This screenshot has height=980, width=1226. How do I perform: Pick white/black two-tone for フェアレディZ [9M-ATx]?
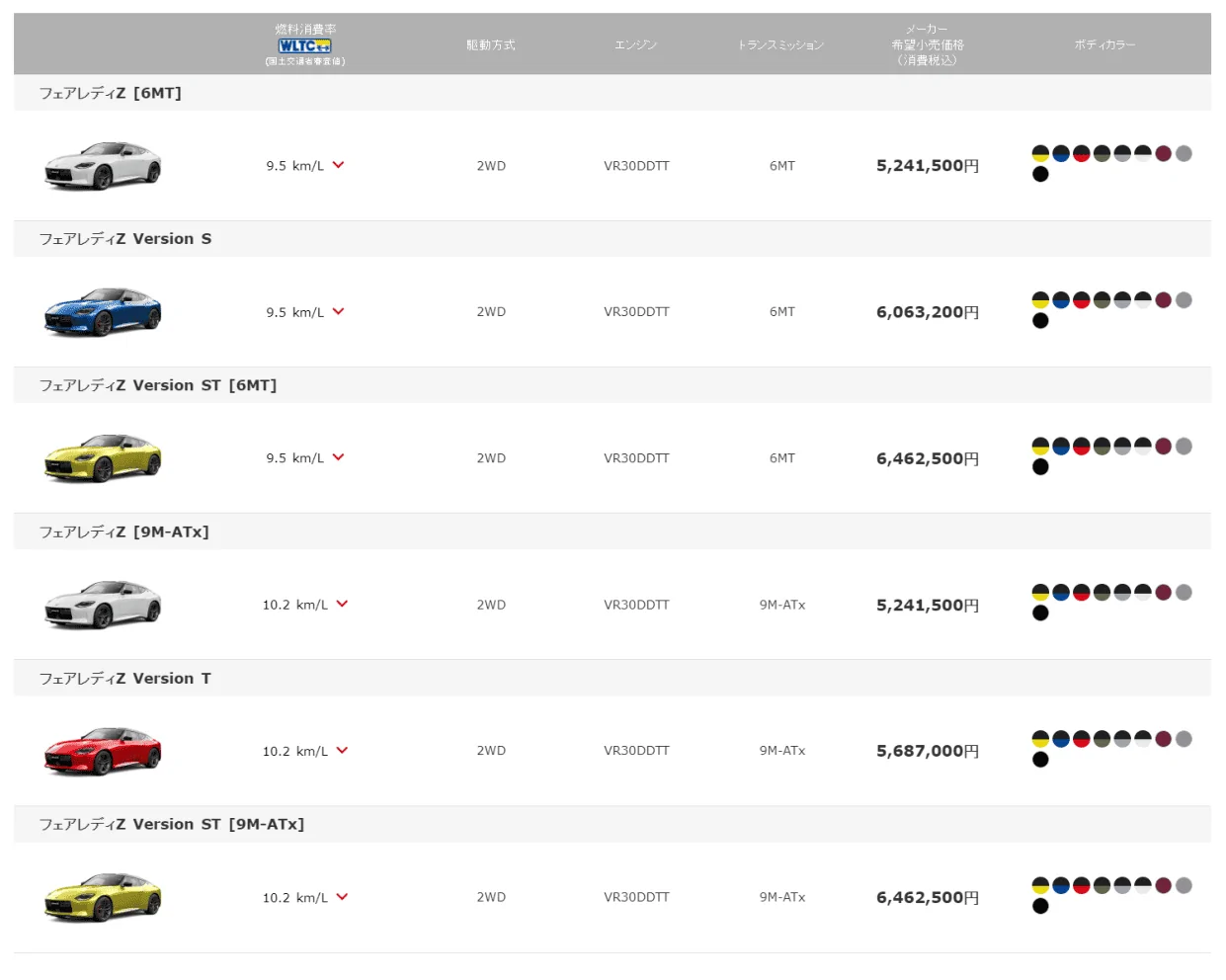1143,592
